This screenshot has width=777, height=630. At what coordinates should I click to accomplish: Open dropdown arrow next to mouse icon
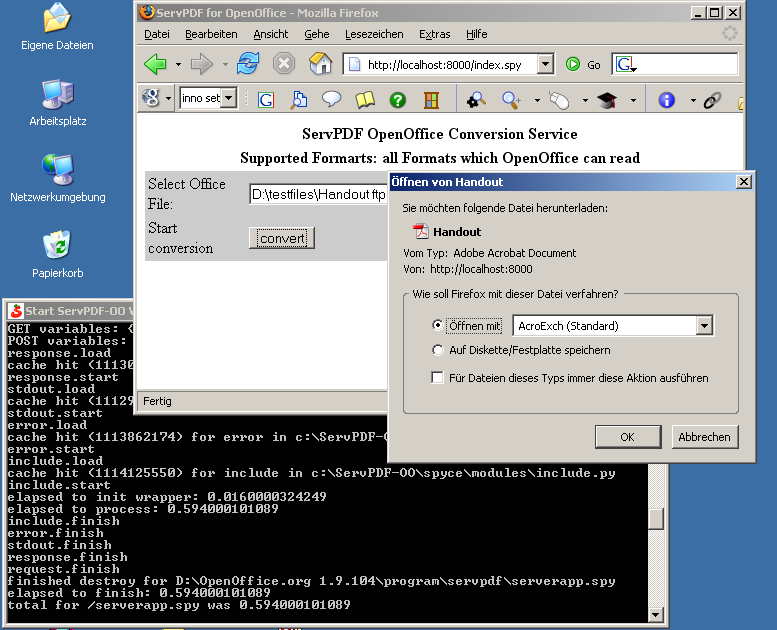[585, 101]
